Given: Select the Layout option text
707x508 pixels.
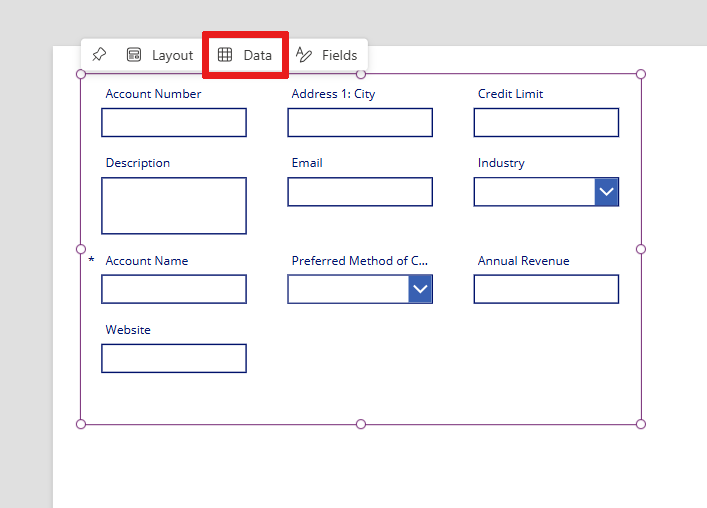Looking at the screenshot, I should pos(172,55).
